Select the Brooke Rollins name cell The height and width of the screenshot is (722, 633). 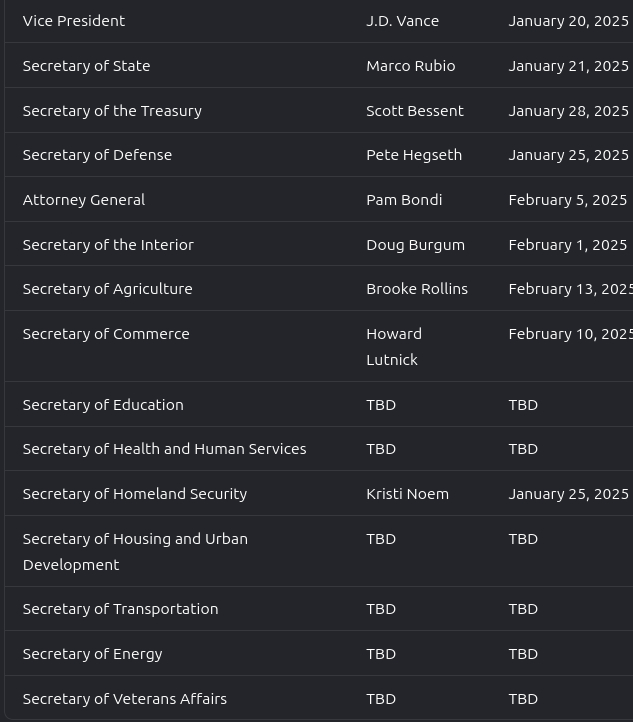tap(416, 289)
